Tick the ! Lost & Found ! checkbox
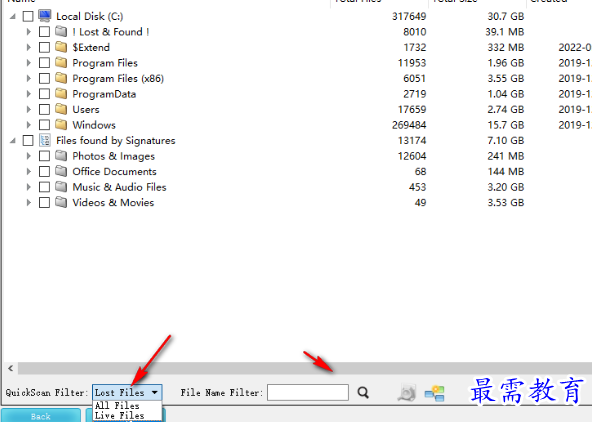Image resolution: width=592 pixels, height=422 pixels. pyautogui.click(x=44, y=32)
